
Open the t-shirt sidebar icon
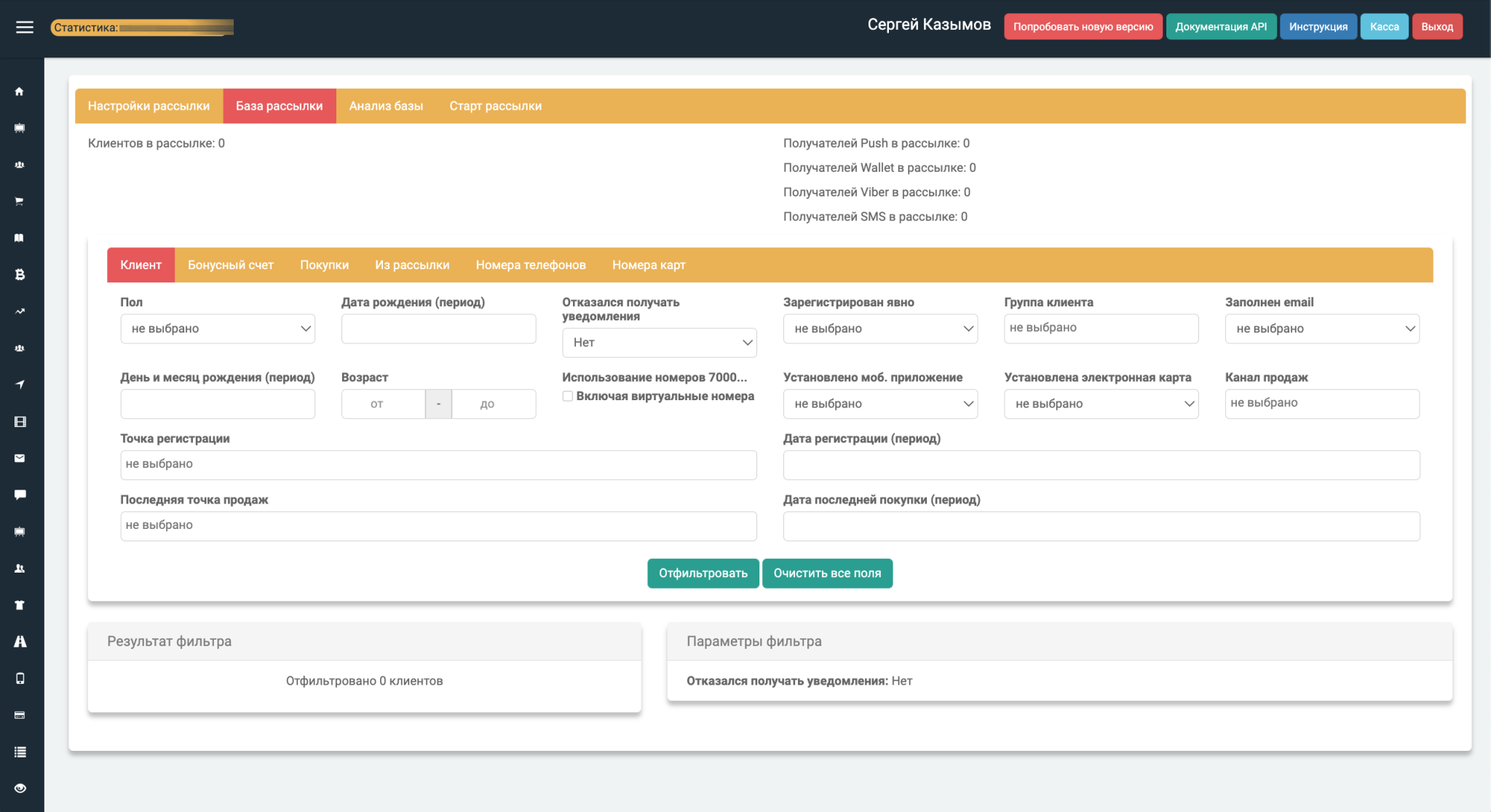point(20,605)
